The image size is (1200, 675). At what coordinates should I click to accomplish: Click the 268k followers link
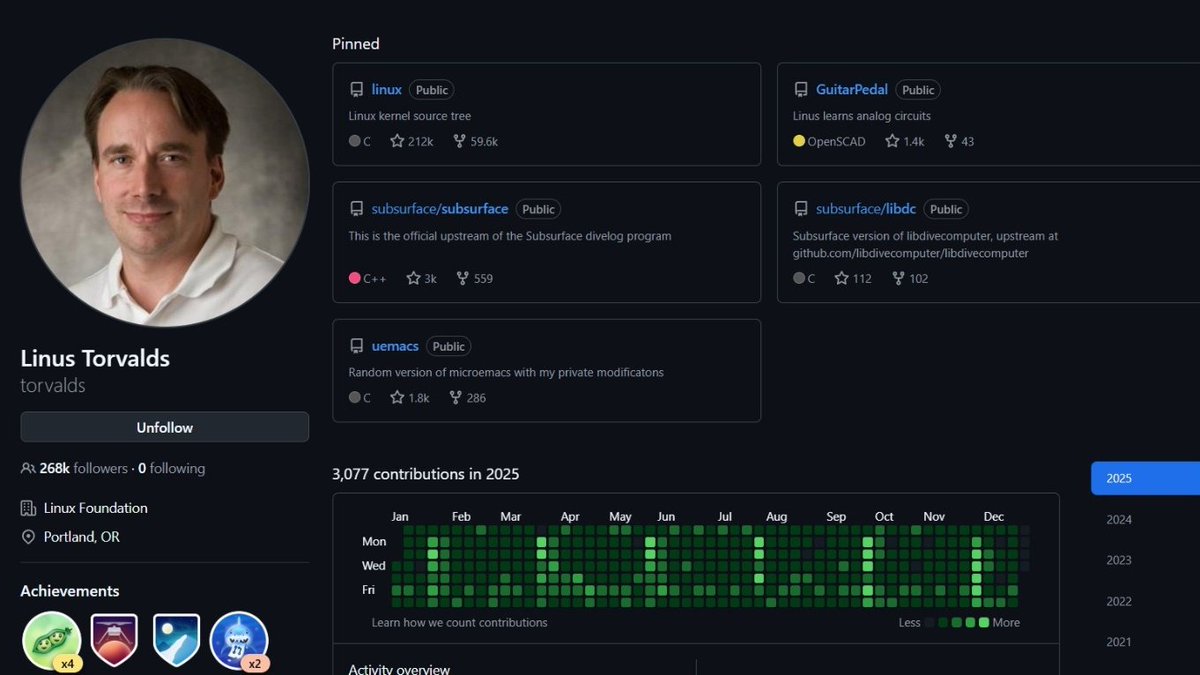click(84, 468)
